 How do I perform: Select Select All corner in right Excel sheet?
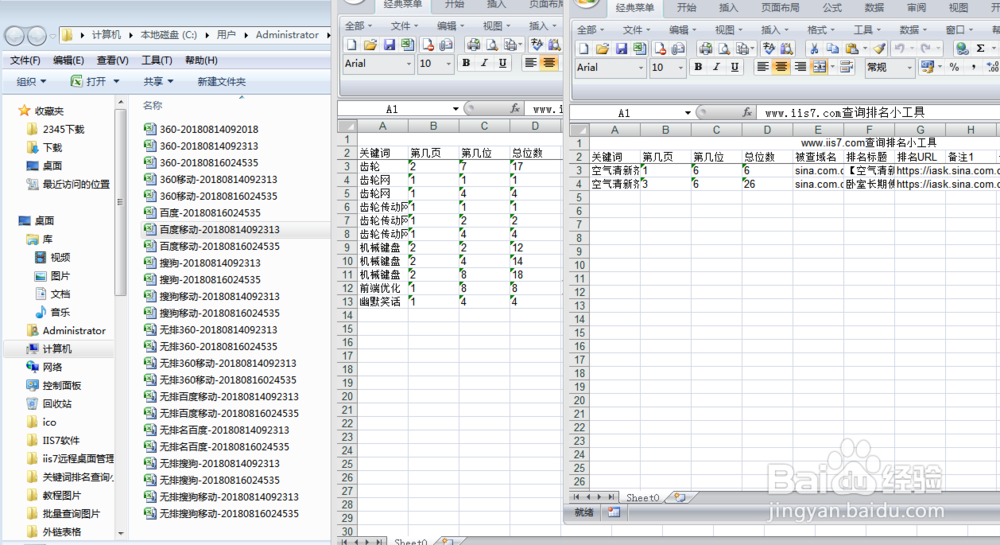579,129
